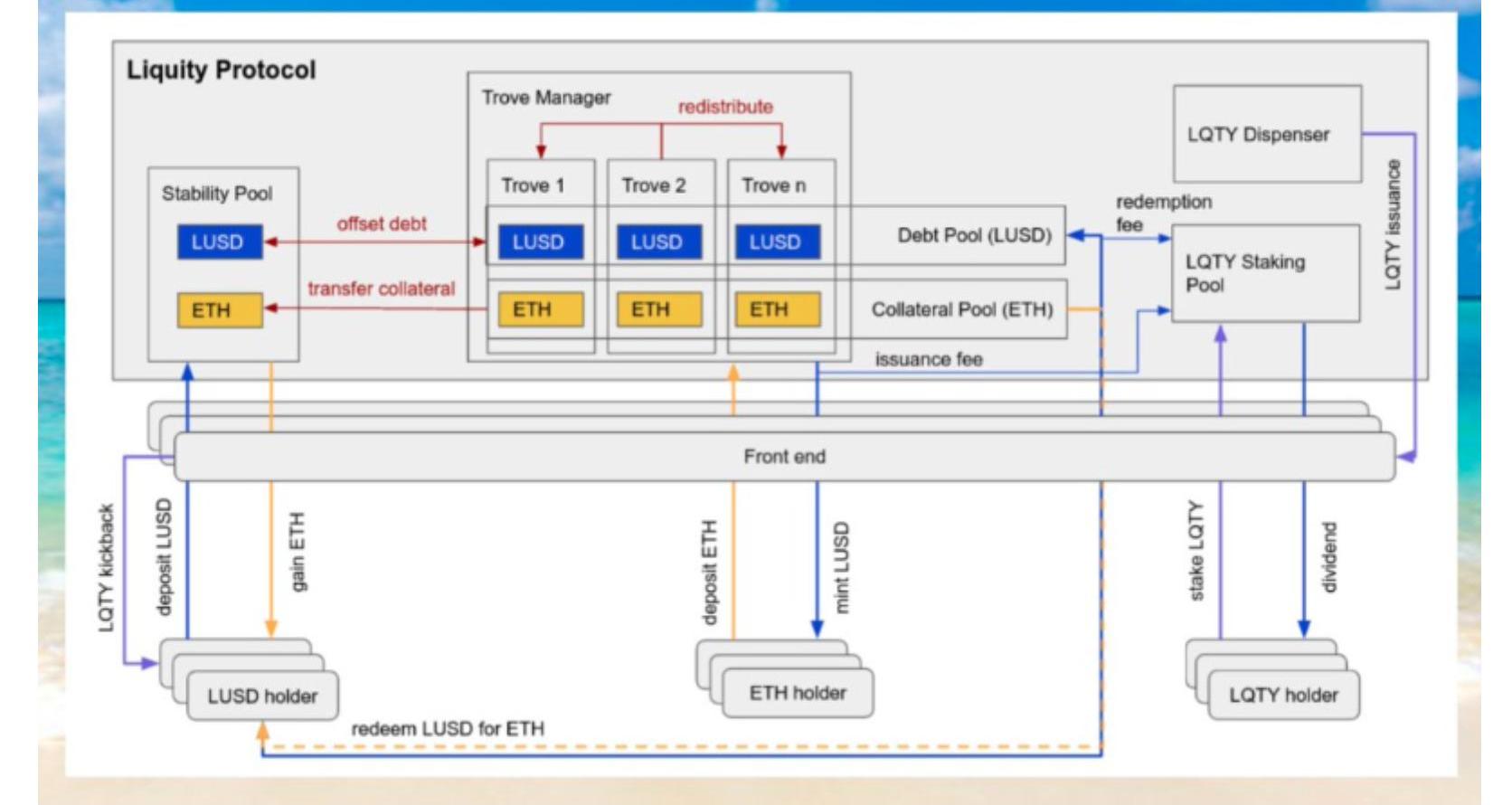Select the Liquity Protocol heading
This screenshot has height=805, width=1512.
221,71
